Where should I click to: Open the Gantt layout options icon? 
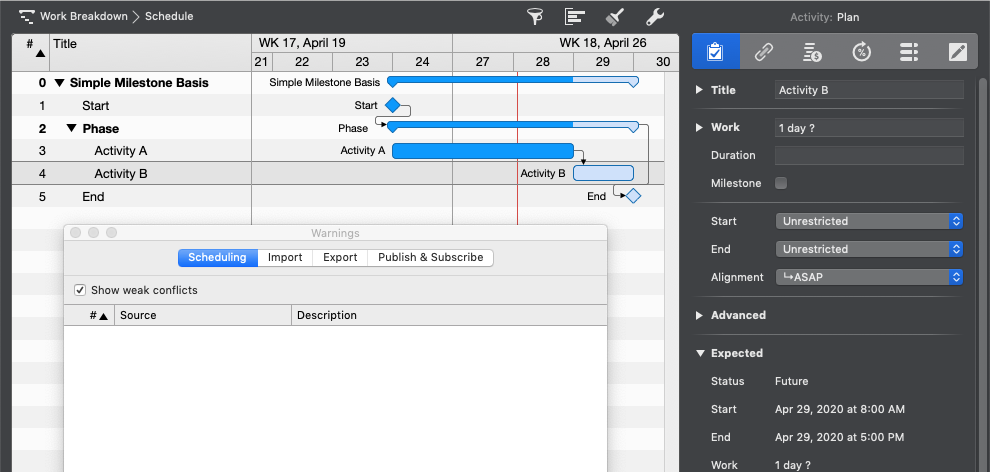coord(574,16)
